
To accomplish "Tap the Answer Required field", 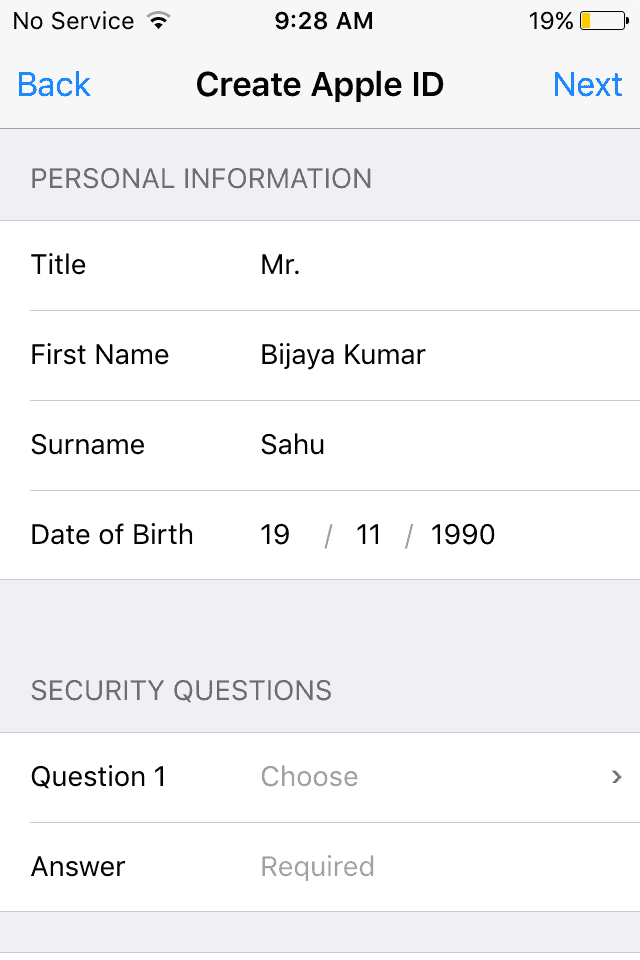I will point(320,867).
